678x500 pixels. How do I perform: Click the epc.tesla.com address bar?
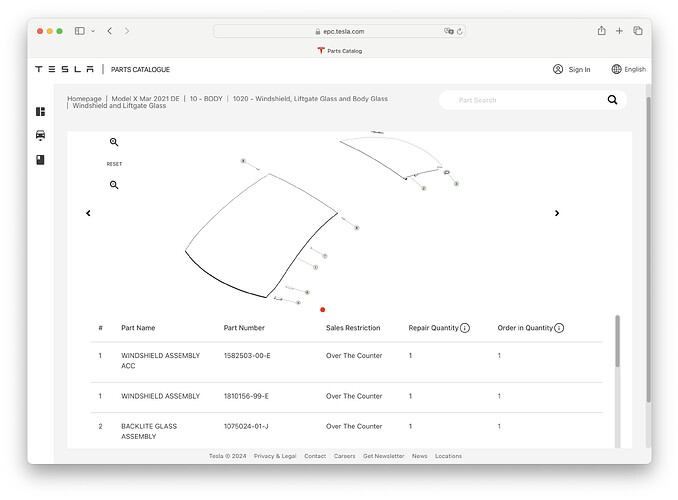tap(339, 31)
